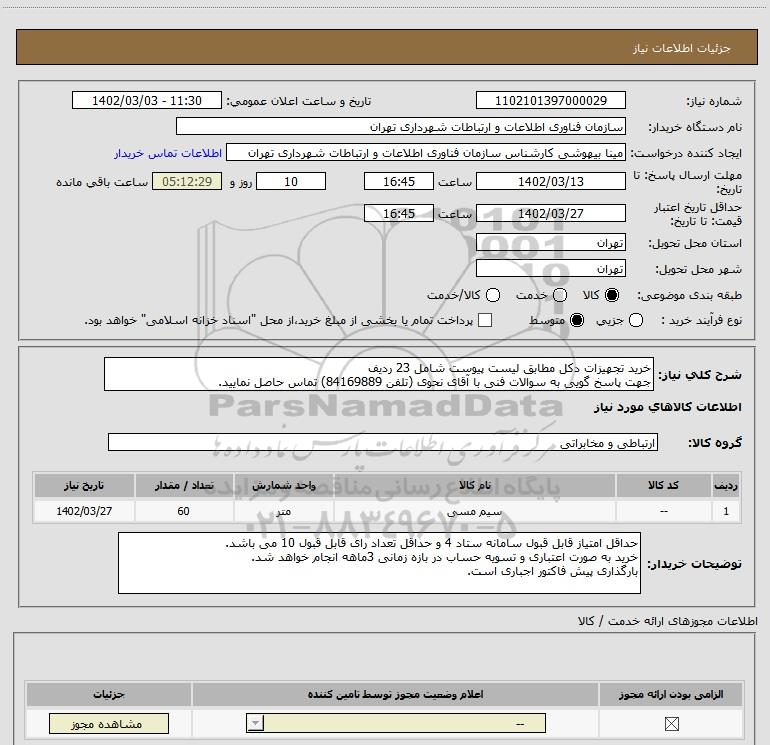Click the واحد شمارش column header
Image resolution: width=770 pixels, height=745 pixels.
pyautogui.click(x=283, y=485)
